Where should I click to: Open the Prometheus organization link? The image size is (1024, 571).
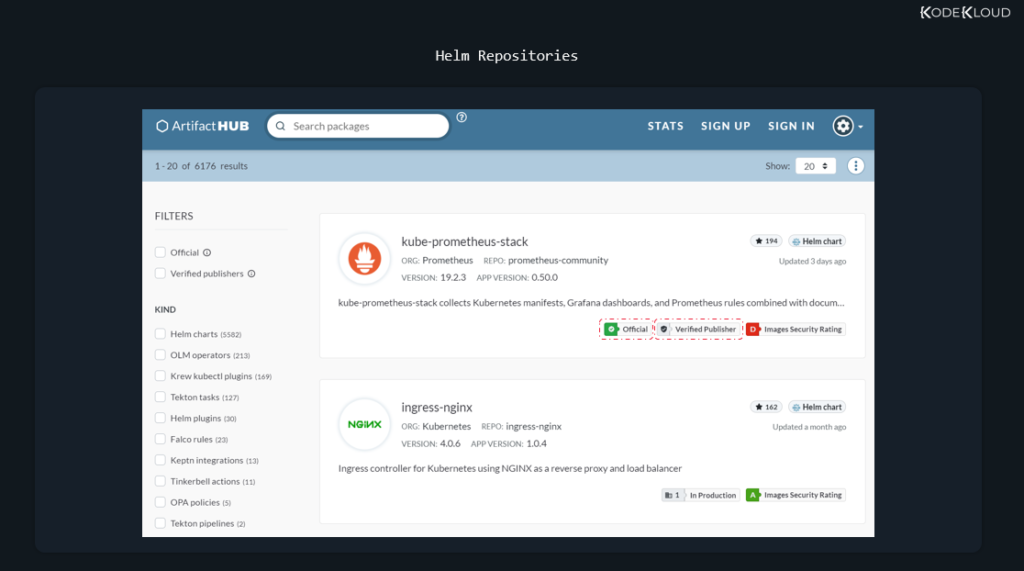click(x=447, y=260)
